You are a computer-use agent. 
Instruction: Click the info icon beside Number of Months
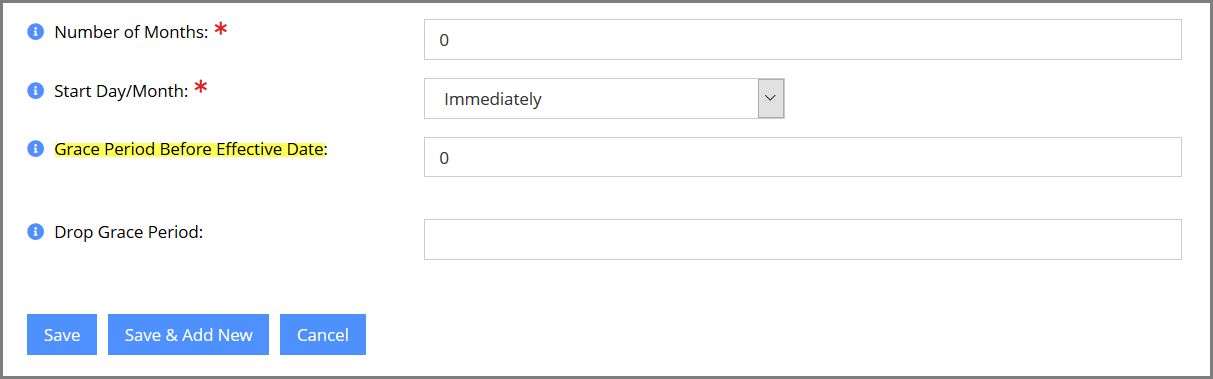pos(35,32)
